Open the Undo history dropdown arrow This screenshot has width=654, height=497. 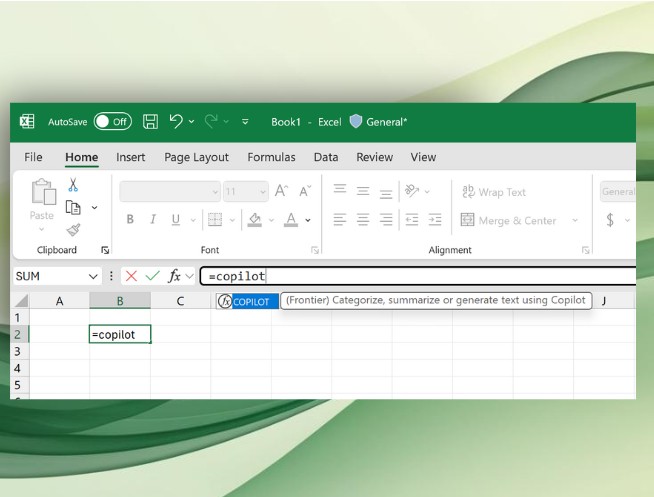(191, 121)
